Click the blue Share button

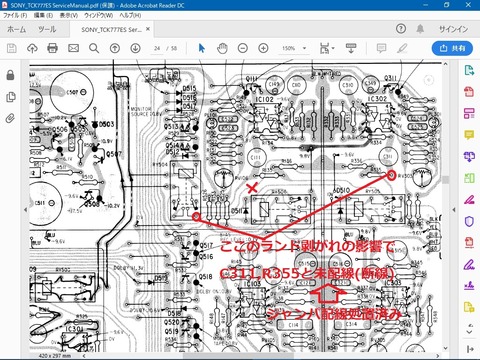[452, 49]
